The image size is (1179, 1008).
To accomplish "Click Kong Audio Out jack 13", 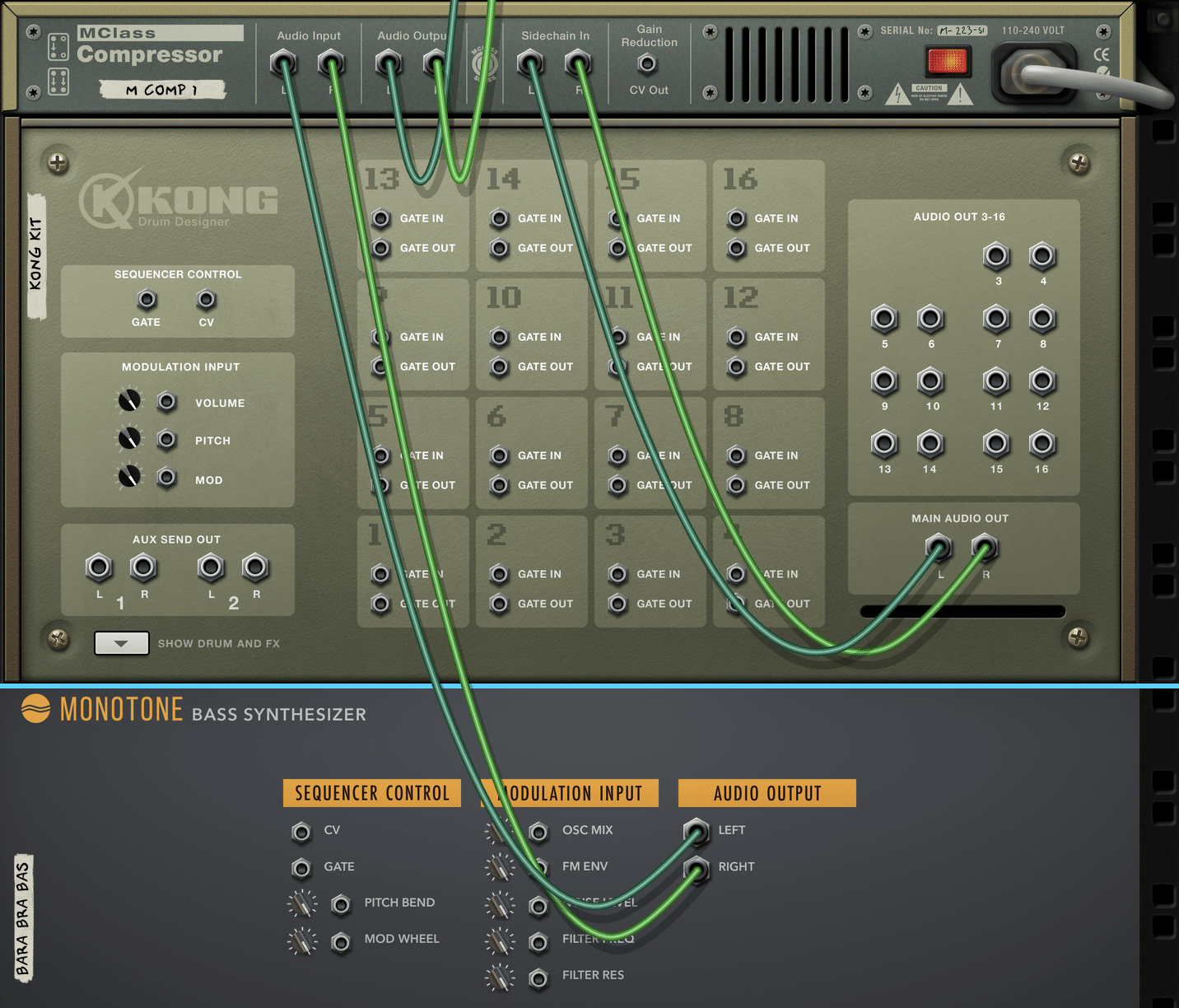I will [884, 445].
